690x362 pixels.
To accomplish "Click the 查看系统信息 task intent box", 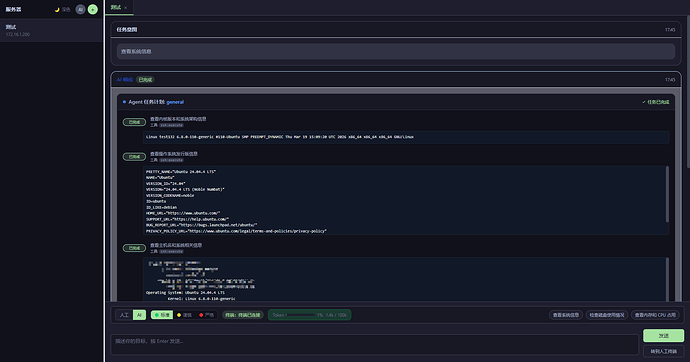I will point(396,51).
